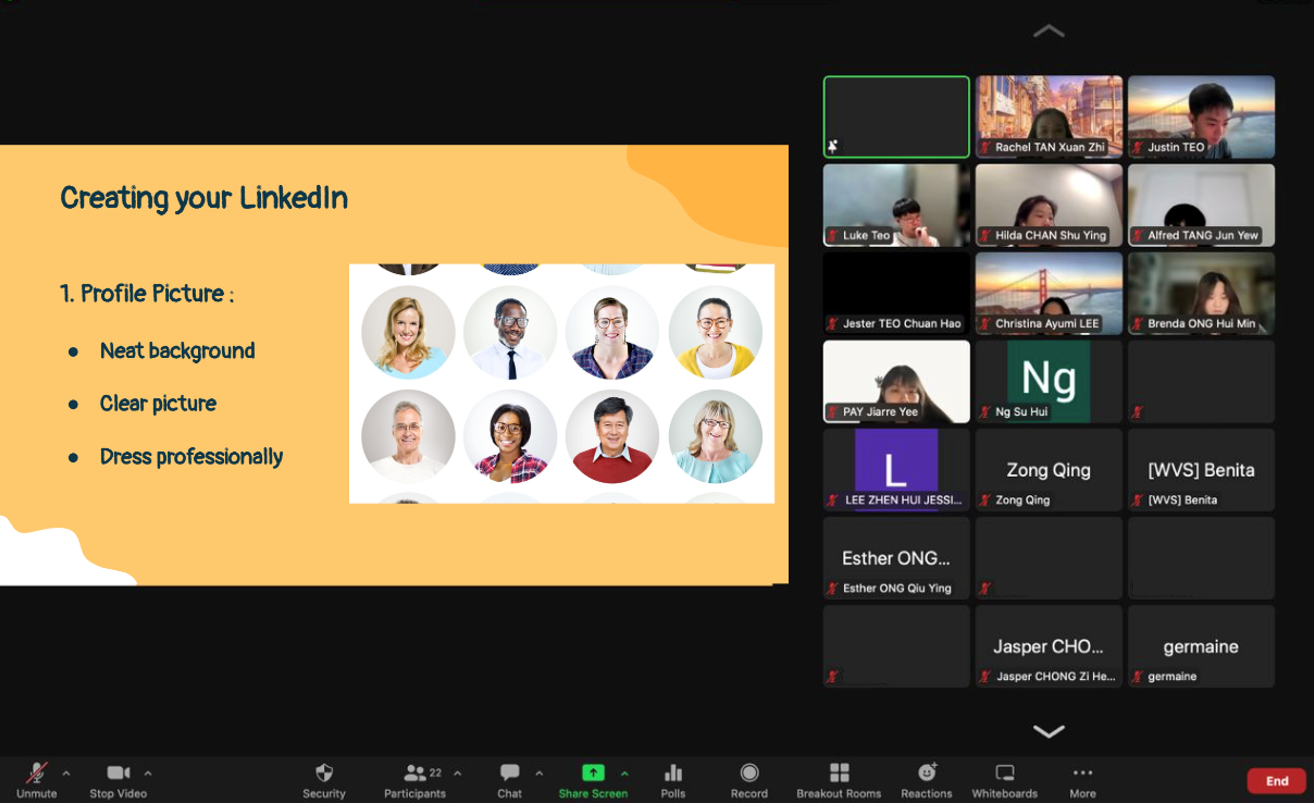
Task: Select Rachel TAN Xuan Zhi video tile
Action: (1049, 117)
